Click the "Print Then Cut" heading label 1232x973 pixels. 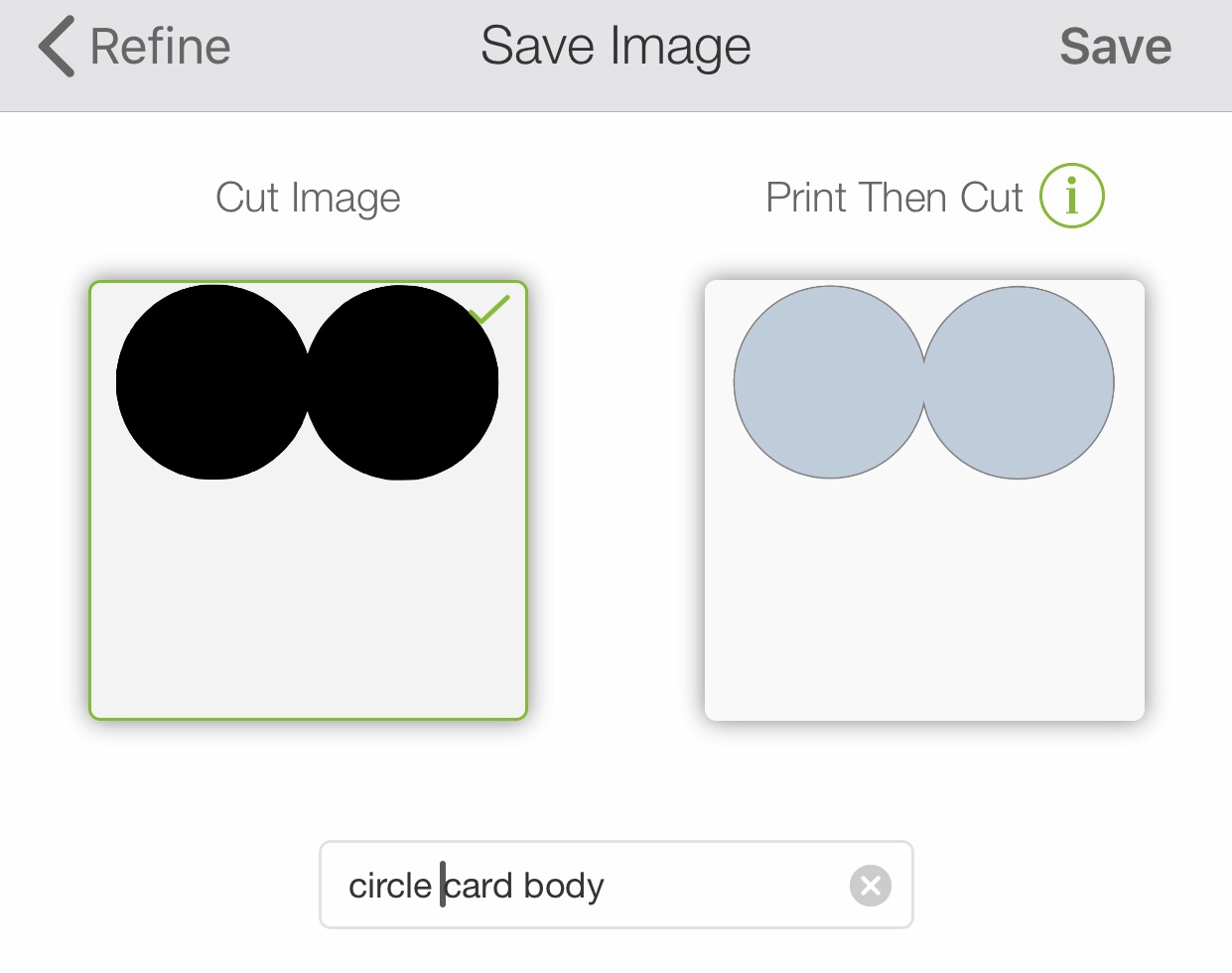coord(893,198)
